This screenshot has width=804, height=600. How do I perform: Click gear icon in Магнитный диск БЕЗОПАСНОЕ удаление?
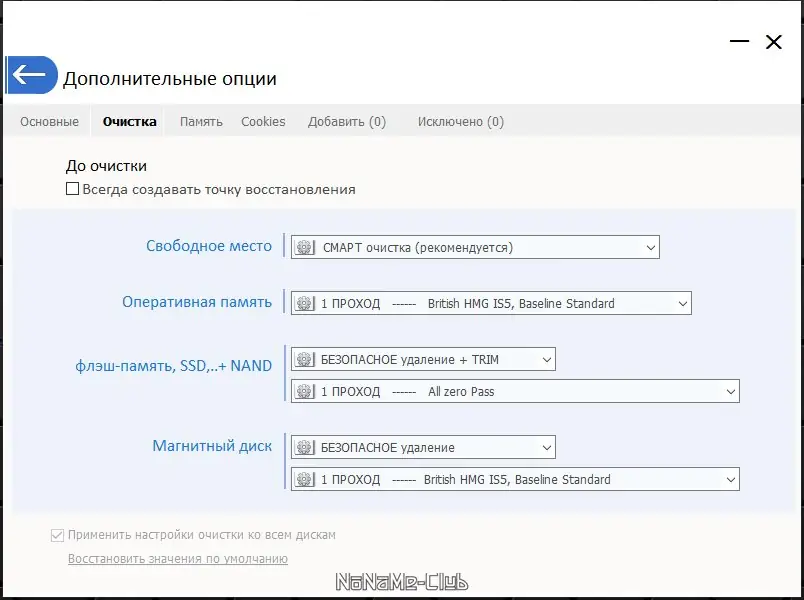[x=304, y=447]
